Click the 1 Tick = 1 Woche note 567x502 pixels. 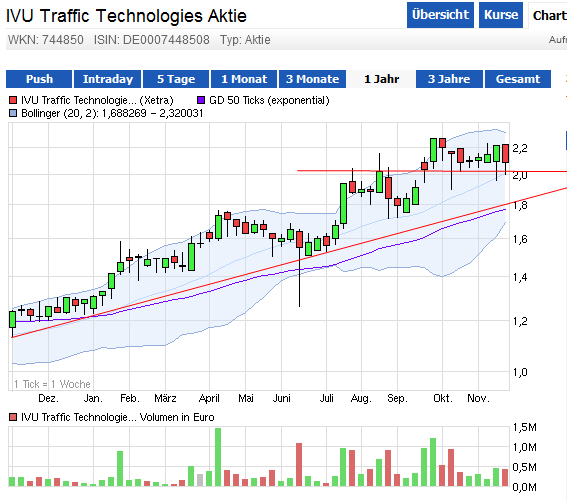pos(52,384)
